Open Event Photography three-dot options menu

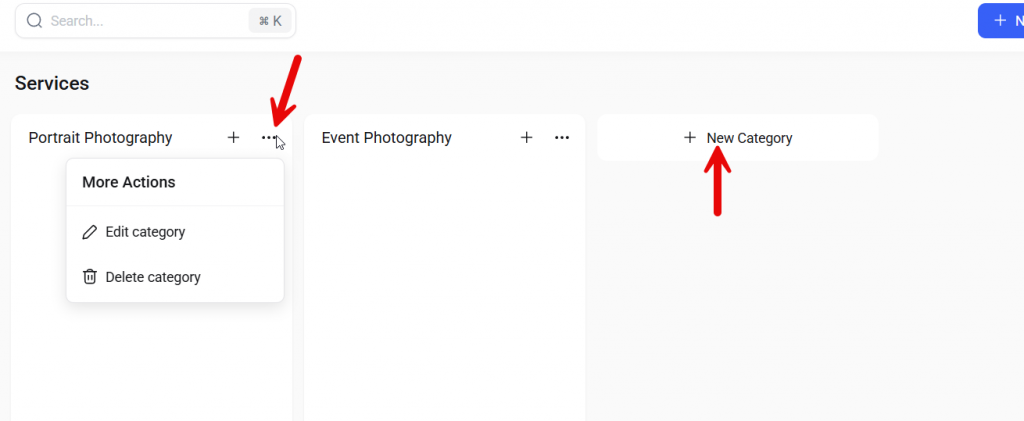pyautogui.click(x=562, y=138)
